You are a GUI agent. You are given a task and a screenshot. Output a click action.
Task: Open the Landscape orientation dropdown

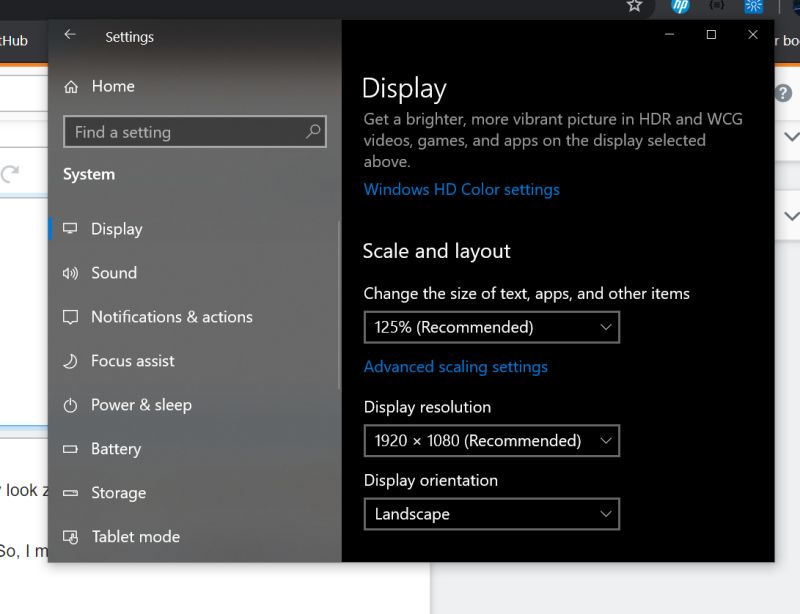coord(492,514)
